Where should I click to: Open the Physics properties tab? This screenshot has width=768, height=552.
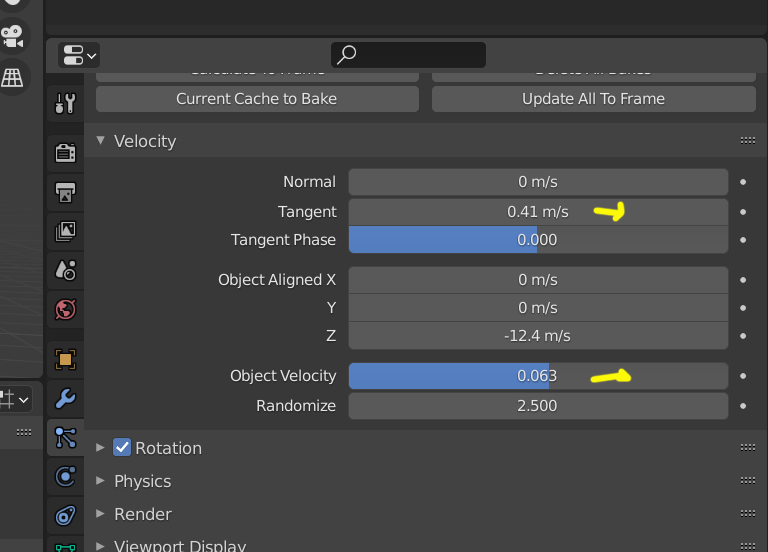tap(65, 476)
